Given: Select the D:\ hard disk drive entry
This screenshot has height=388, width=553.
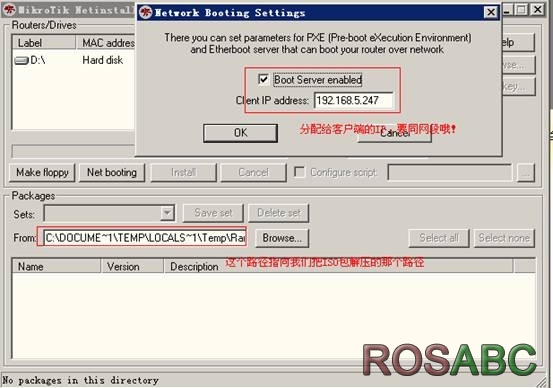Looking at the screenshot, I should [30, 60].
